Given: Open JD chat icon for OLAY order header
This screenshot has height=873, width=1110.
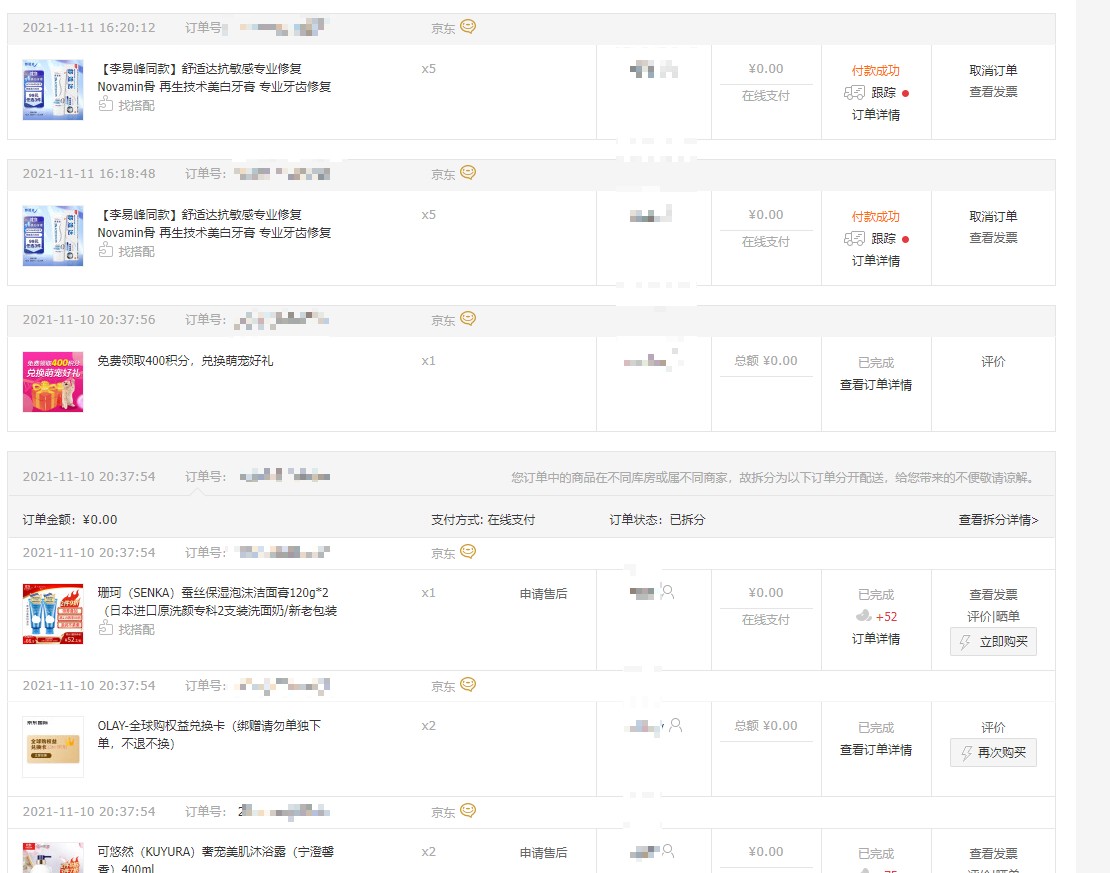Looking at the screenshot, I should click(468, 685).
